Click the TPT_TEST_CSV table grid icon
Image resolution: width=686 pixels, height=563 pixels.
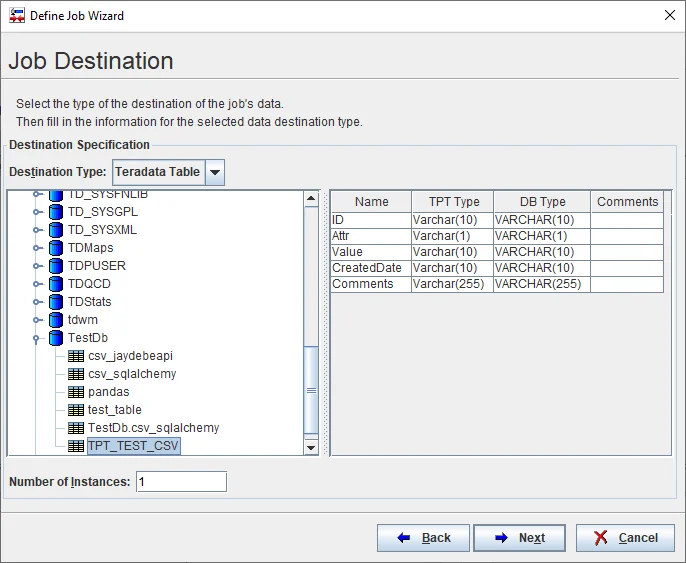pos(76,446)
